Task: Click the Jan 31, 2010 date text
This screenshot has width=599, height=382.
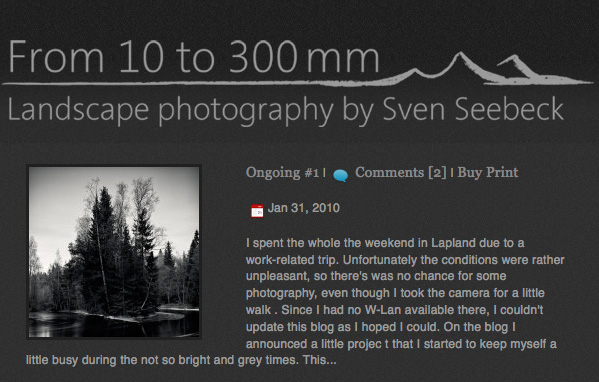Action: point(304,208)
